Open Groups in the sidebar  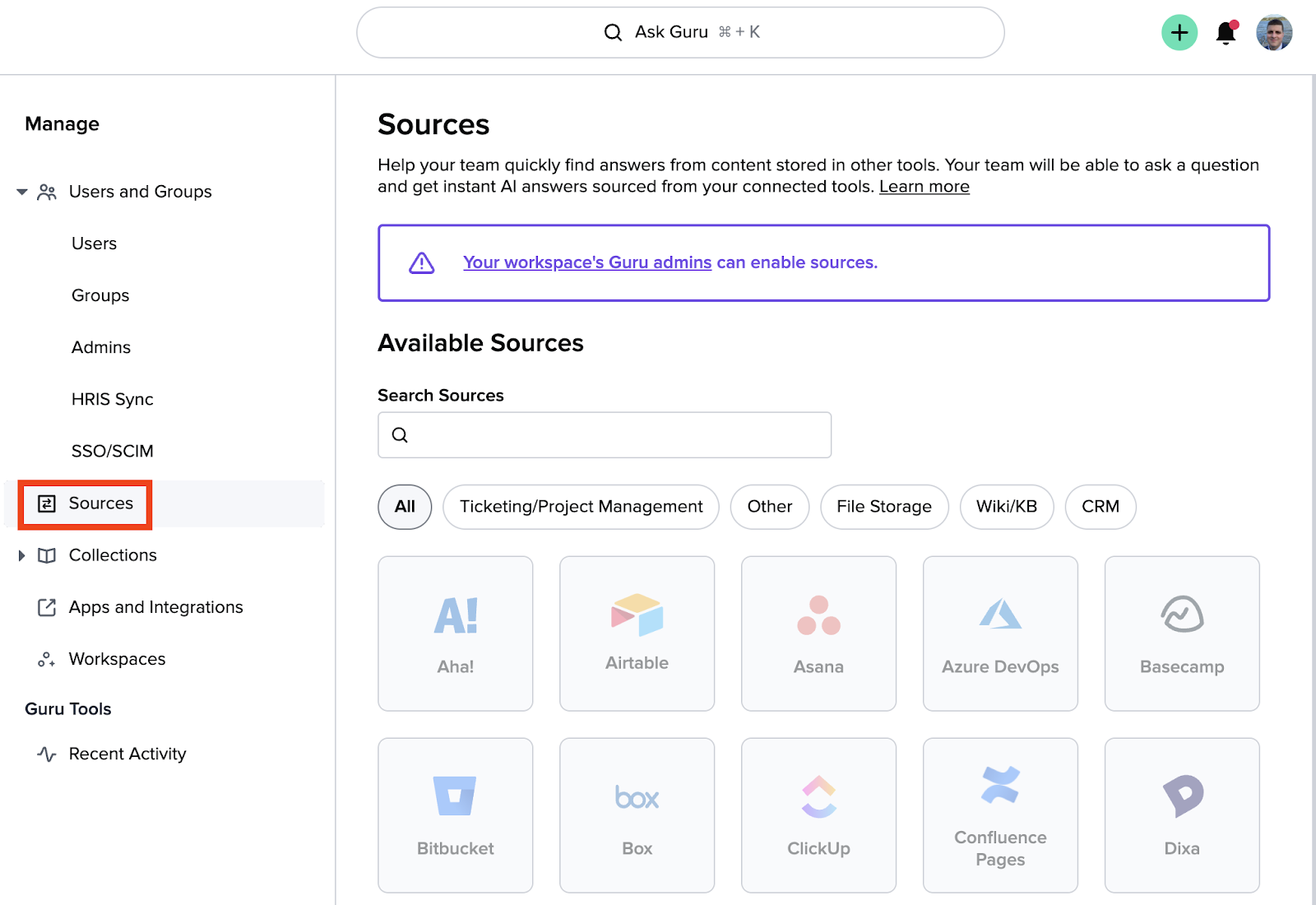(x=100, y=295)
